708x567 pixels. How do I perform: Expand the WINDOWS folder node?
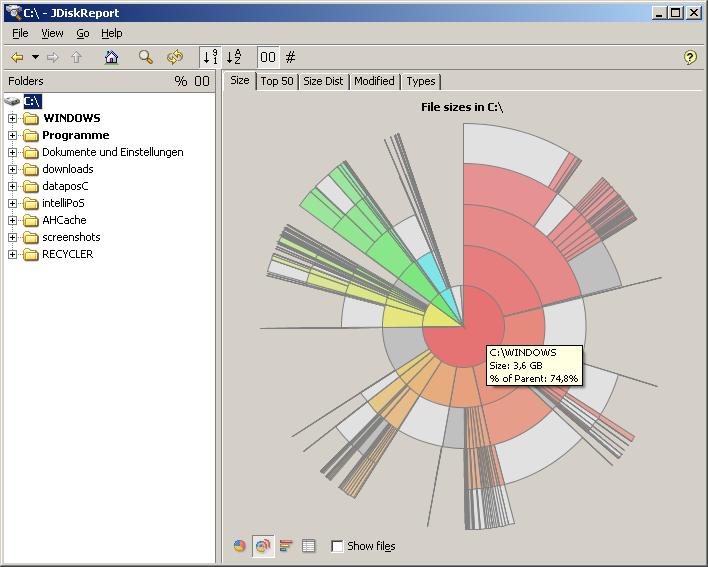(x=13, y=118)
